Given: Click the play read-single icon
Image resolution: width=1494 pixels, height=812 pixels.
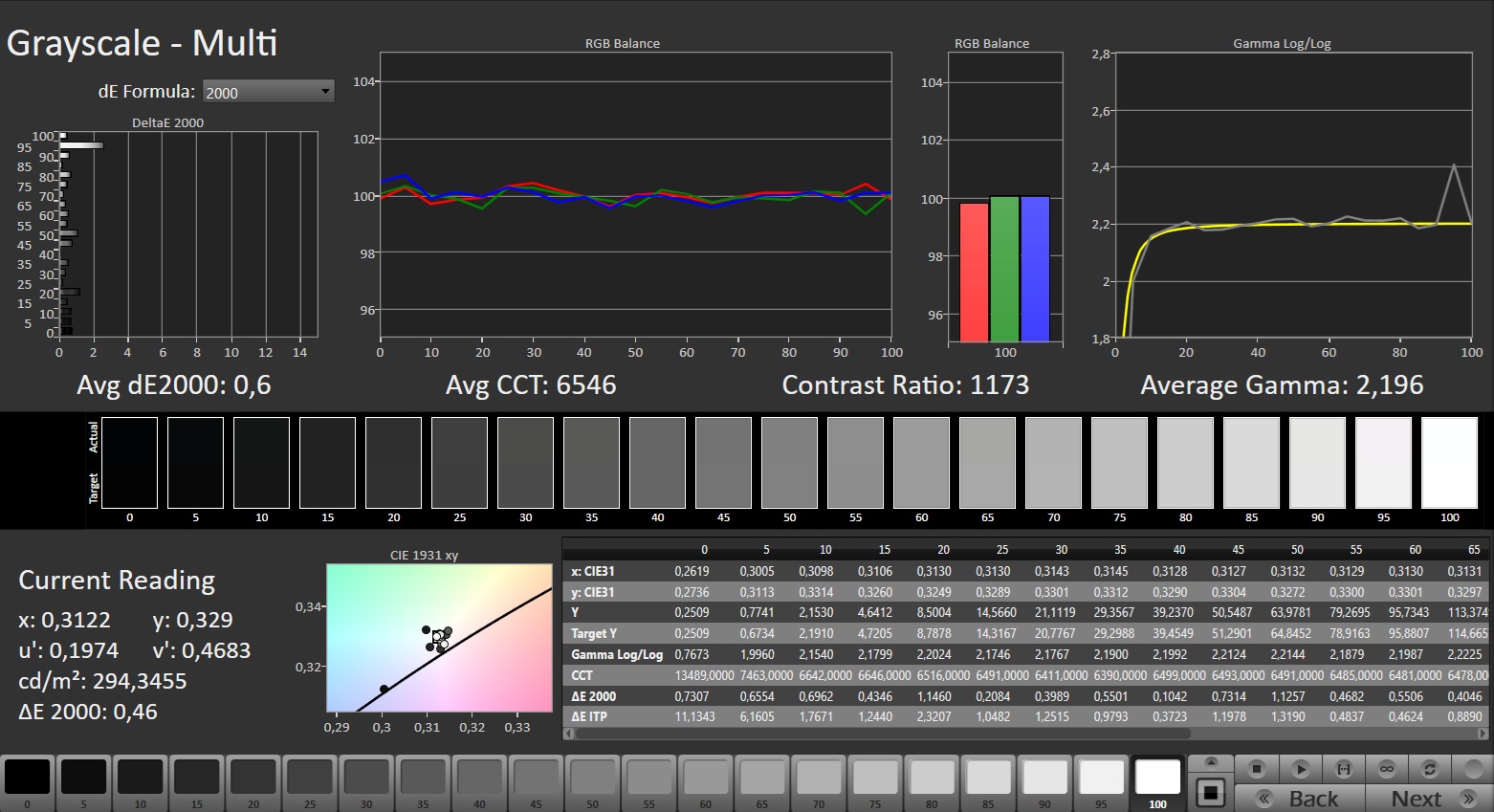Looking at the screenshot, I should 1300,769.
